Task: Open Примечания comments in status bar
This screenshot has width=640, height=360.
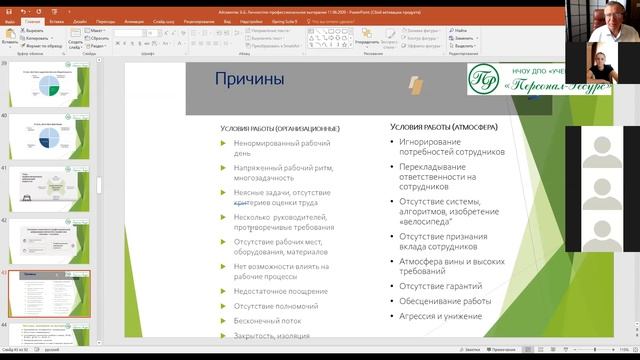Action: (x=501, y=350)
